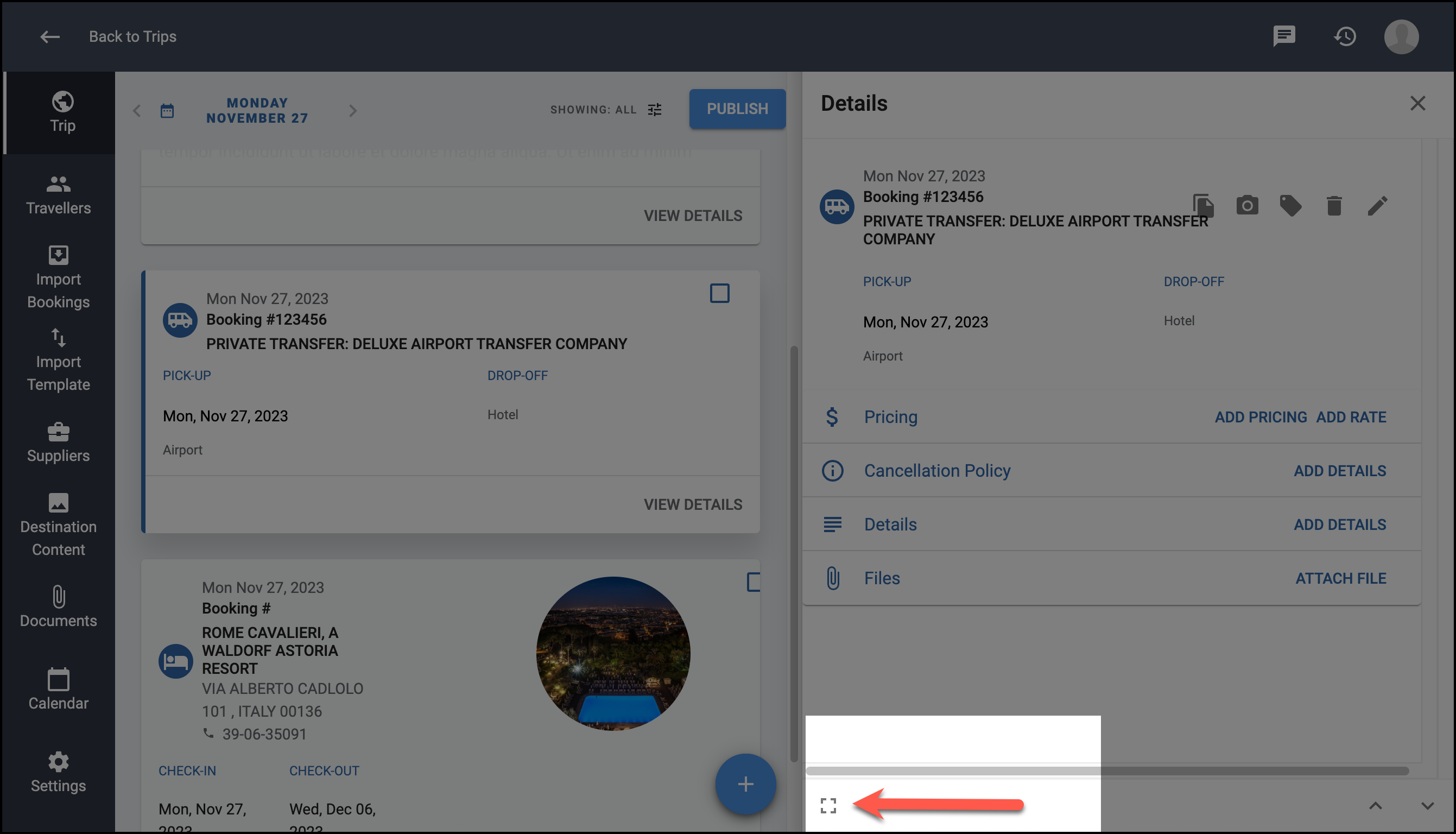The image size is (1456, 834).
Task: Click View Details on Booking #123456 card
Action: [693, 504]
